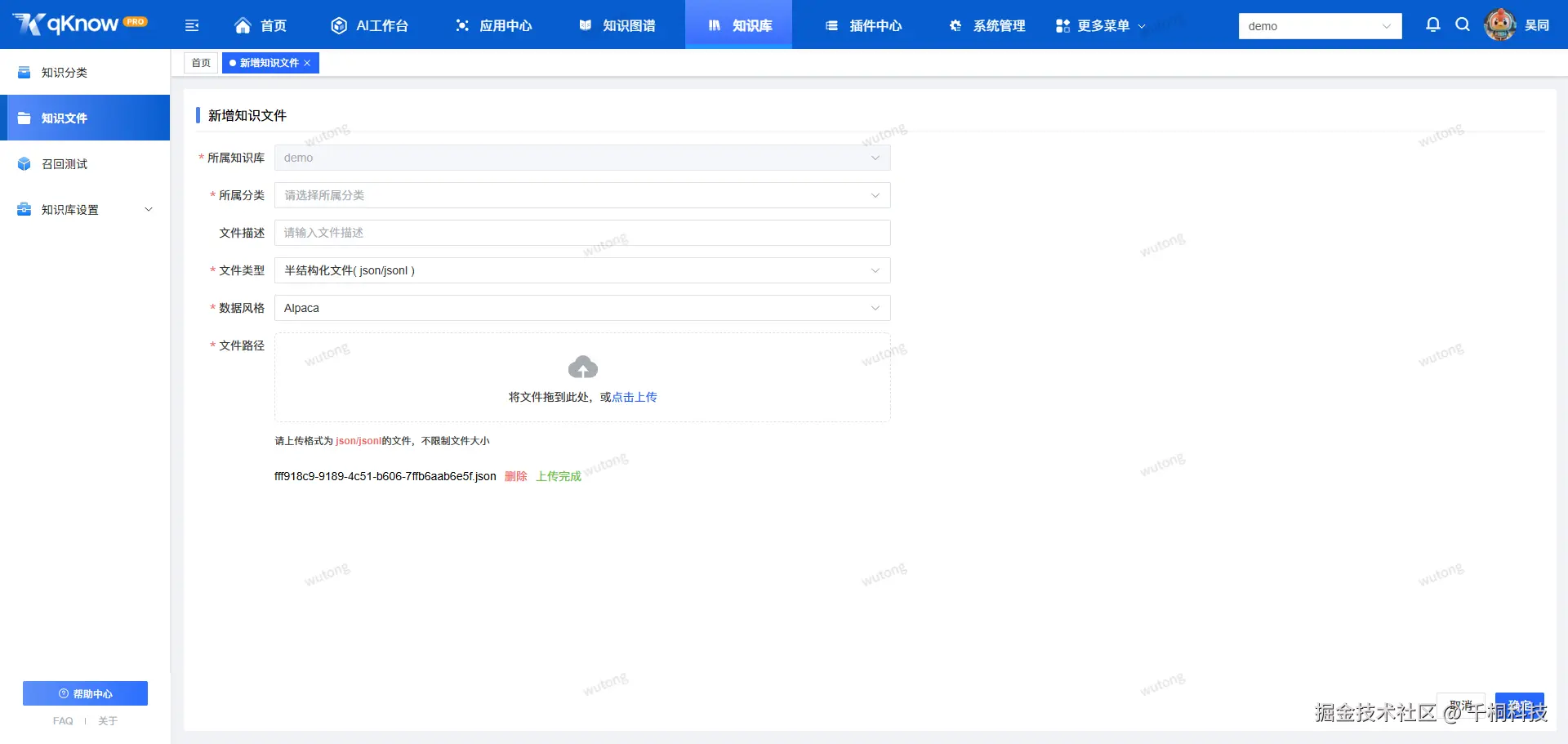The image size is (1568, 744).
Task: Click the 上传完成 status text
Action: tap(559, 476)
